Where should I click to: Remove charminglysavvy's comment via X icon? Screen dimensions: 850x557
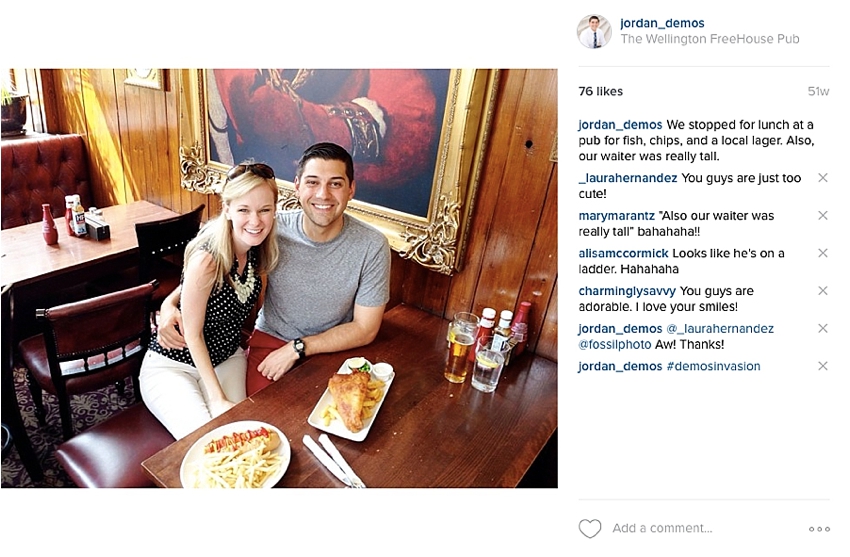822,290
